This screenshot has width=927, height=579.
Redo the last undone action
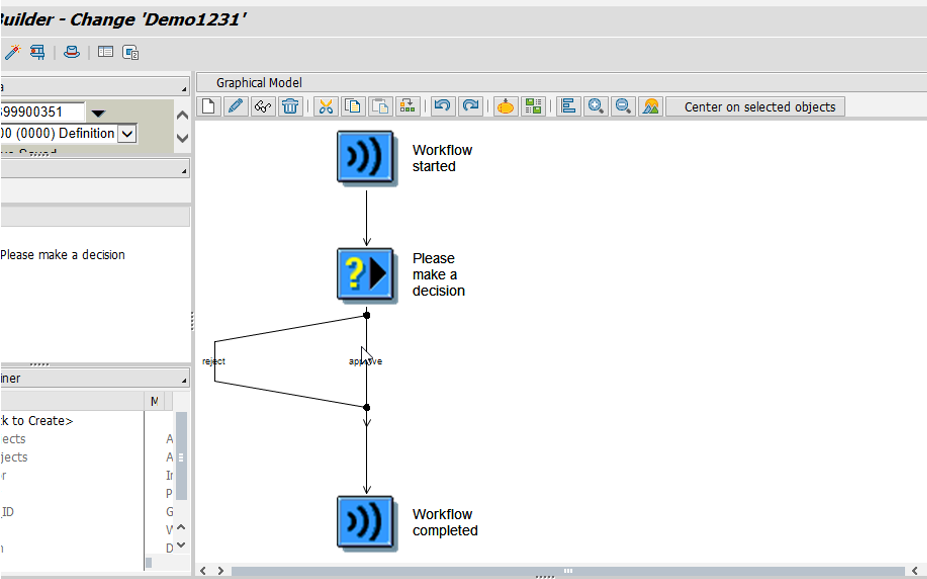point(469,106)
